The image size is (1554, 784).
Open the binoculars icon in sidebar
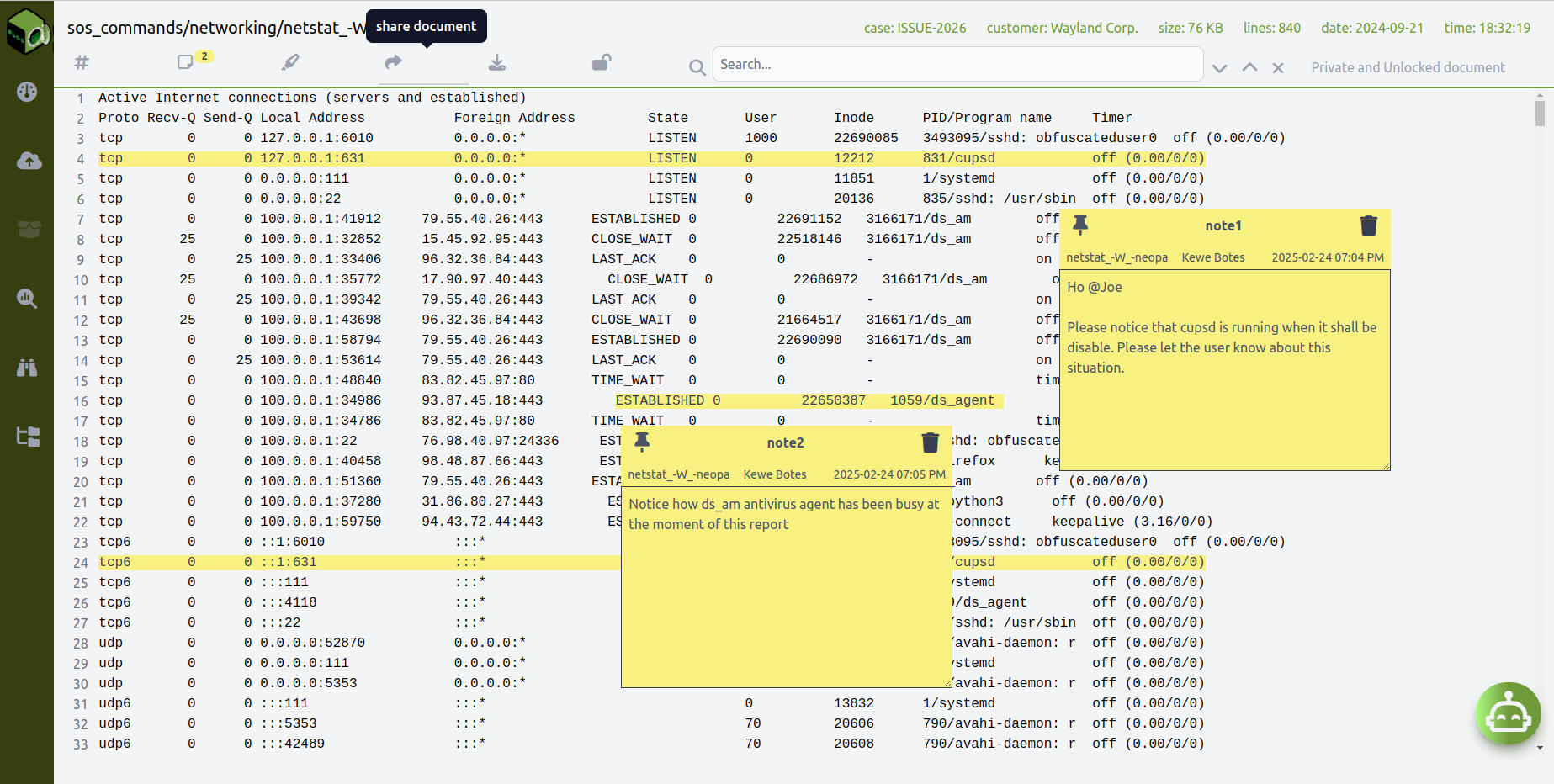click(27, 368)
